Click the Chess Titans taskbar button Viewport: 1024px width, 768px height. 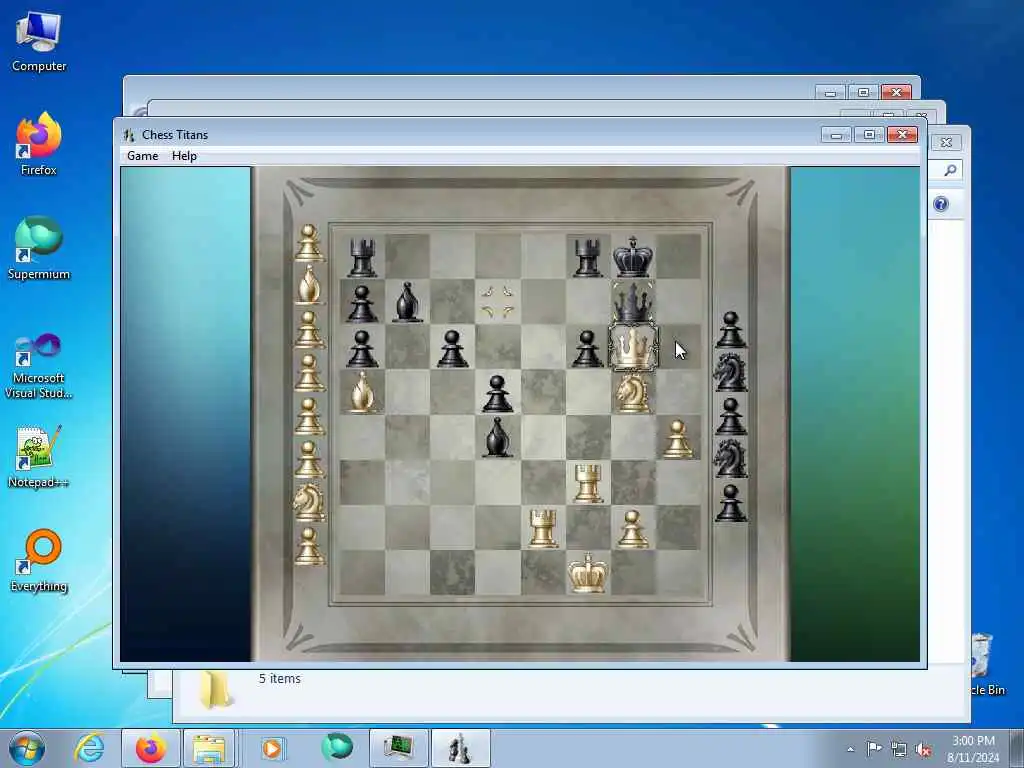[460, 748]
